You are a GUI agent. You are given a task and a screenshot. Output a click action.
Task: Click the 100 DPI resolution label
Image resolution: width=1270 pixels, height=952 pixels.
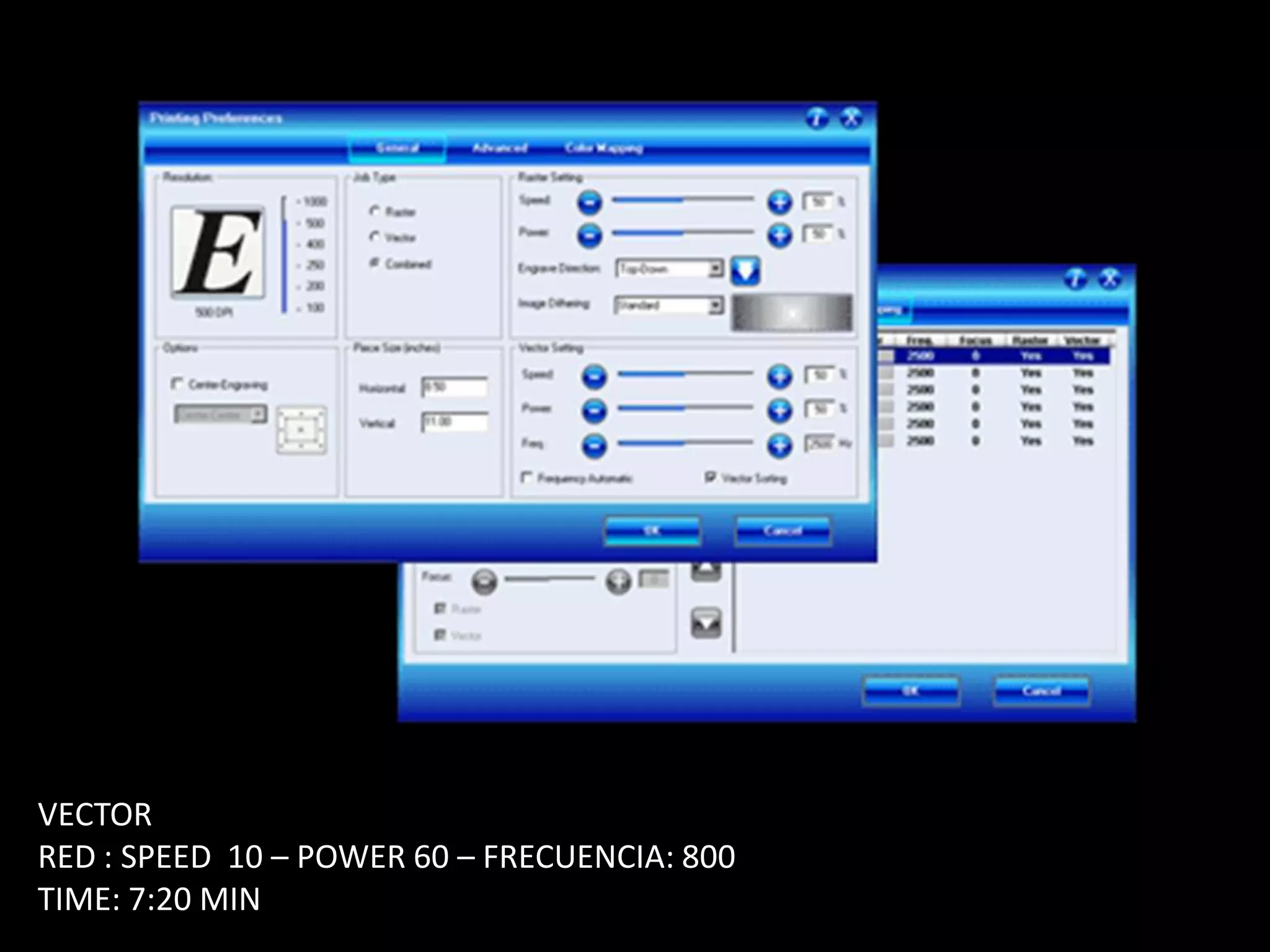click(315, 307)
